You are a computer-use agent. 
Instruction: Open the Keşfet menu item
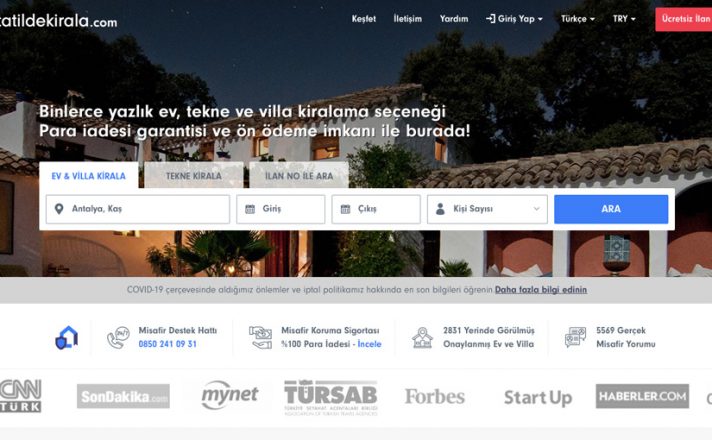[364, 19]
